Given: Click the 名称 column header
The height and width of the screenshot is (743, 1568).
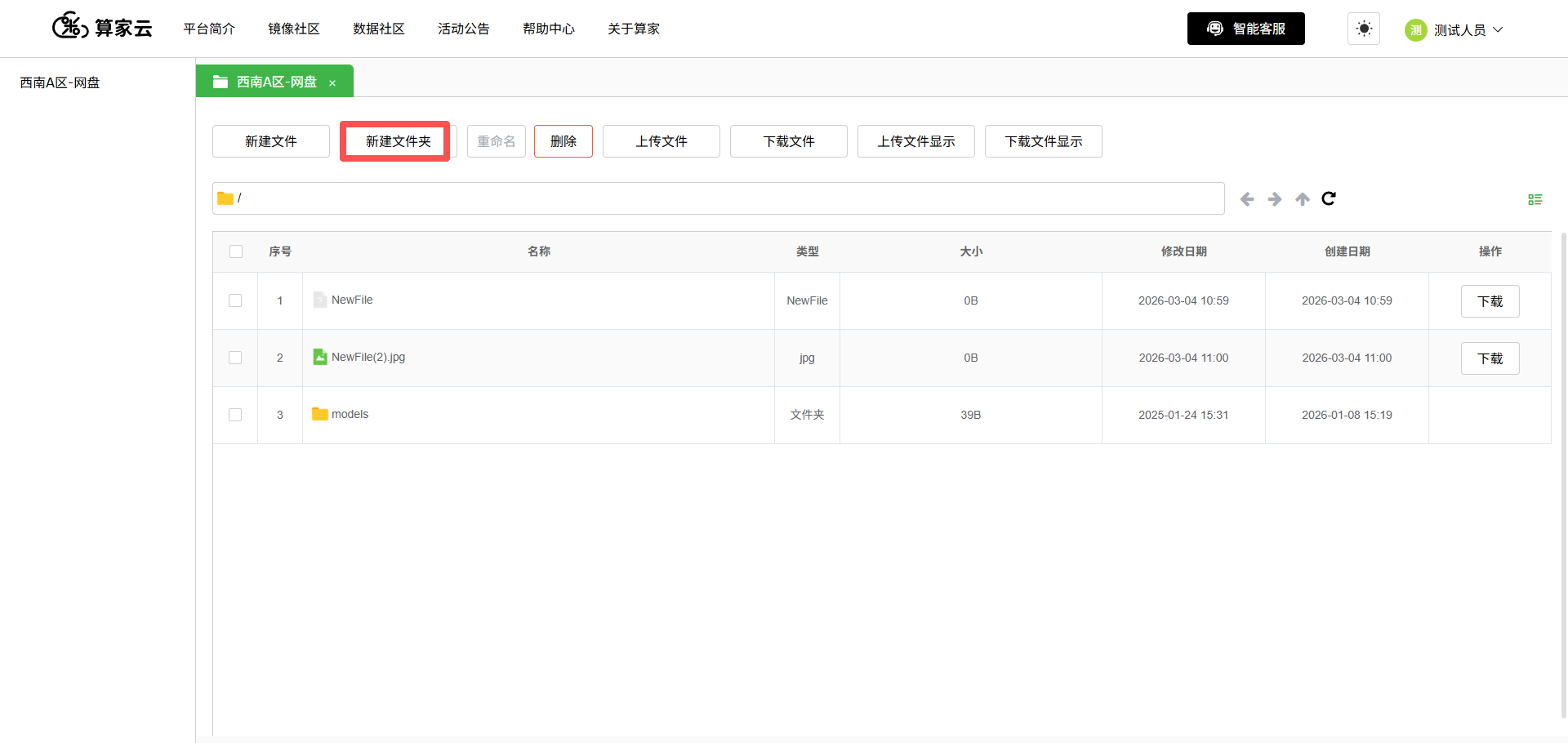Looking at the screenshot, I should [x=539, y=251].
